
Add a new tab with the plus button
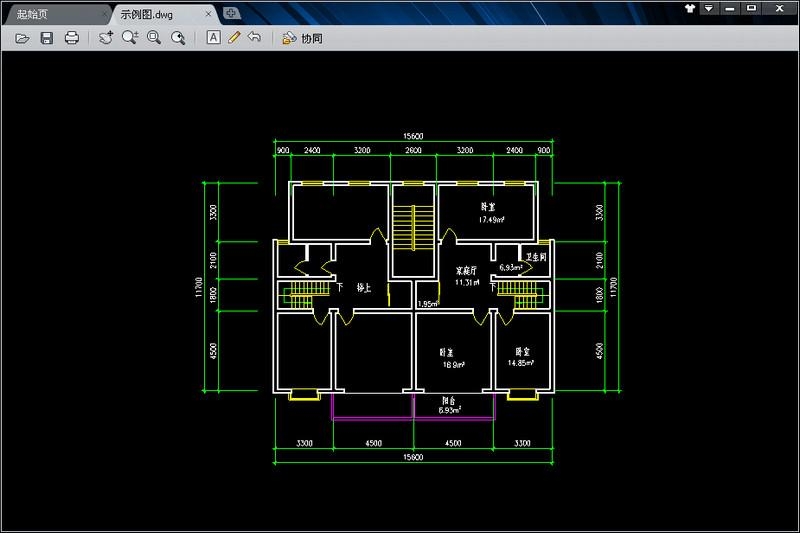[x=231, y=13]
